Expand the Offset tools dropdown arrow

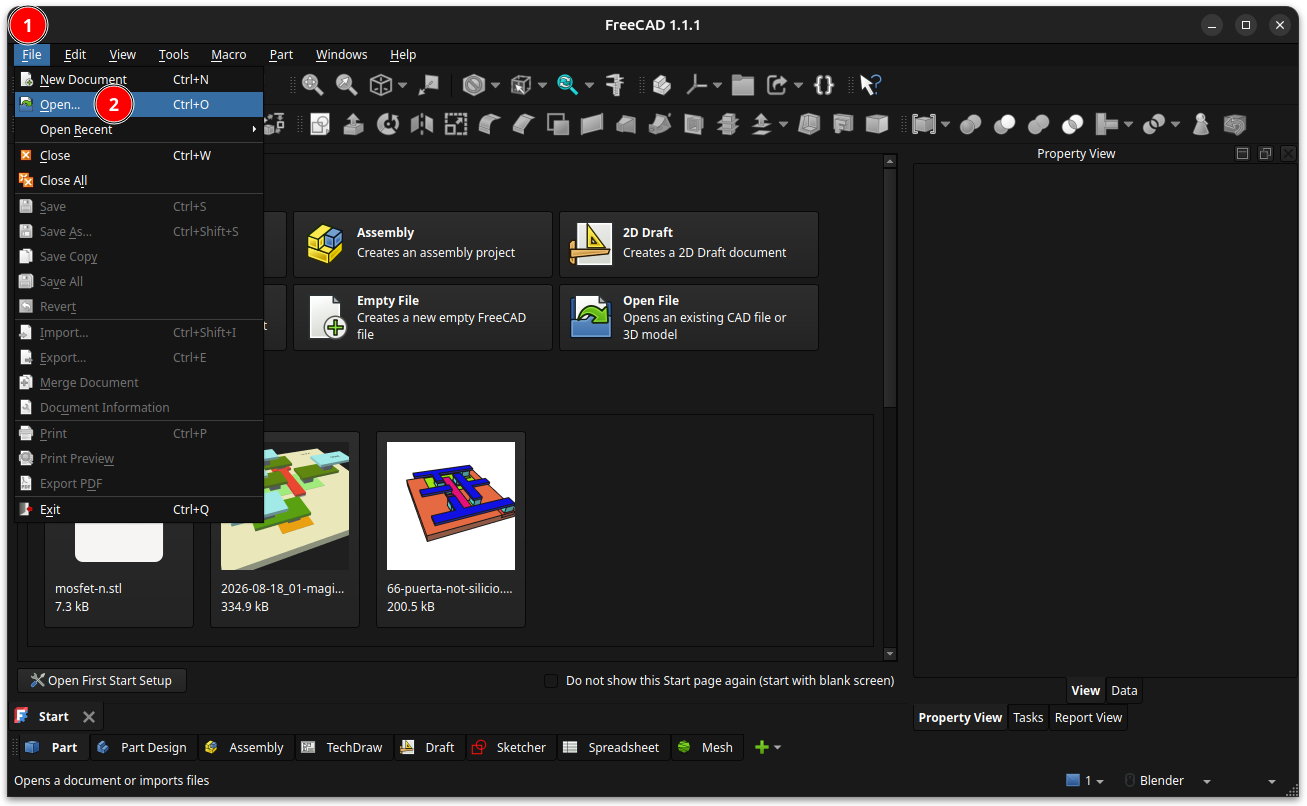783,125
